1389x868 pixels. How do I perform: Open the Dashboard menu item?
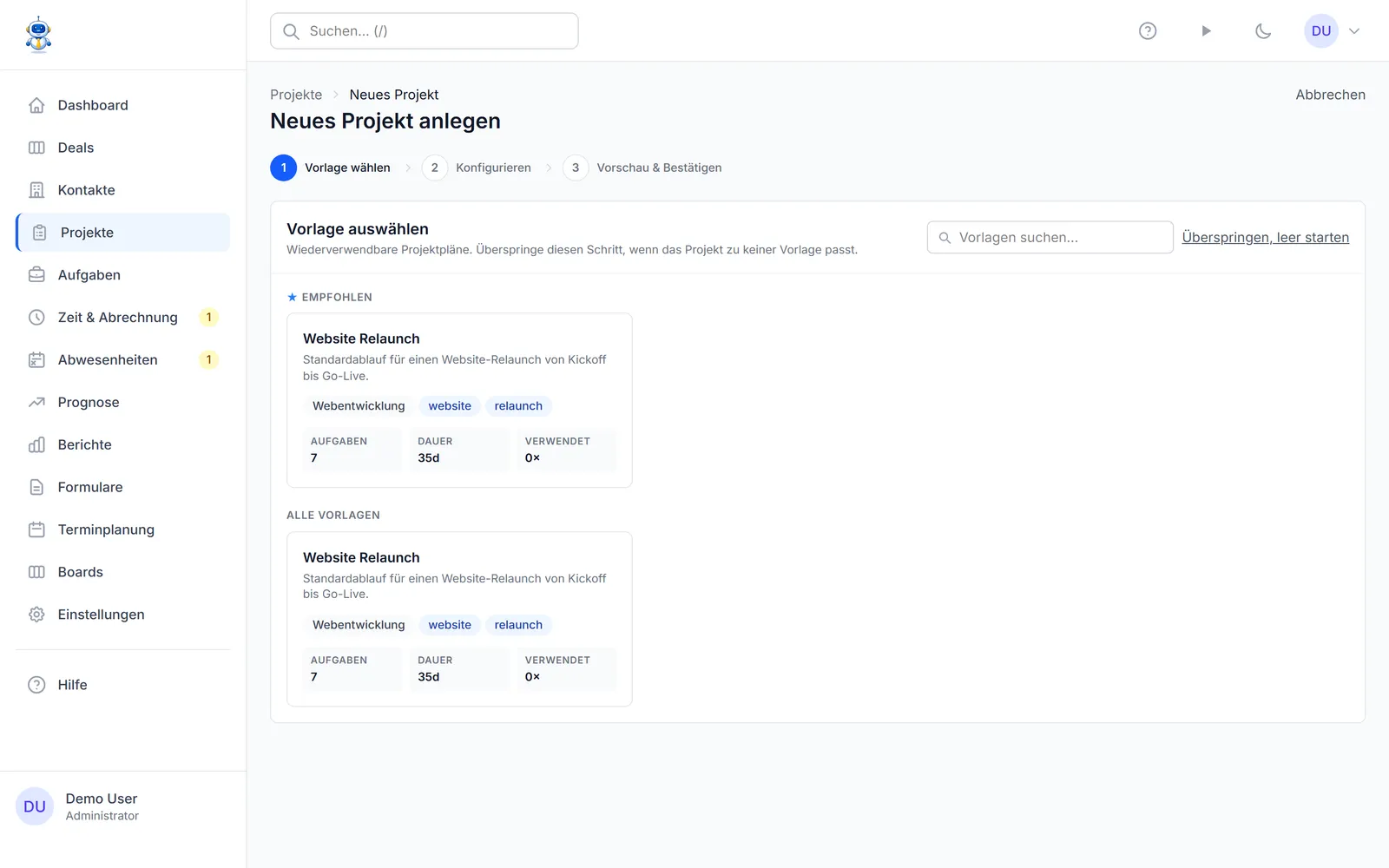122,105
